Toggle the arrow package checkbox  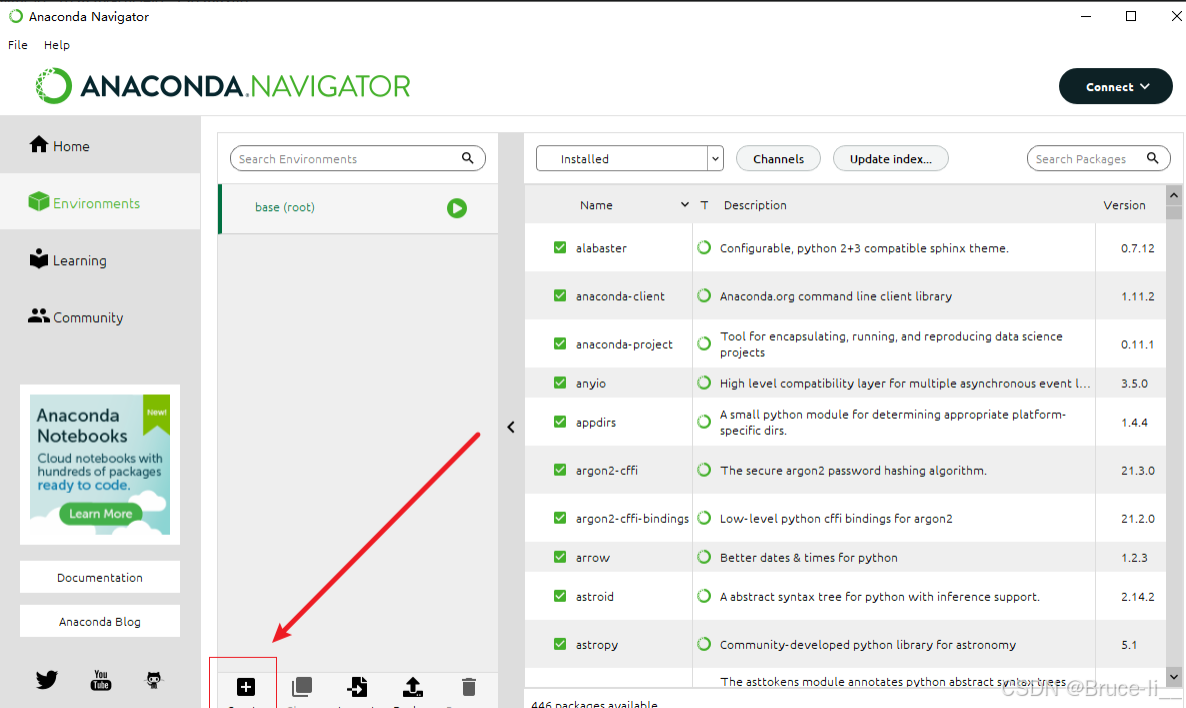(x=560, y=557)
